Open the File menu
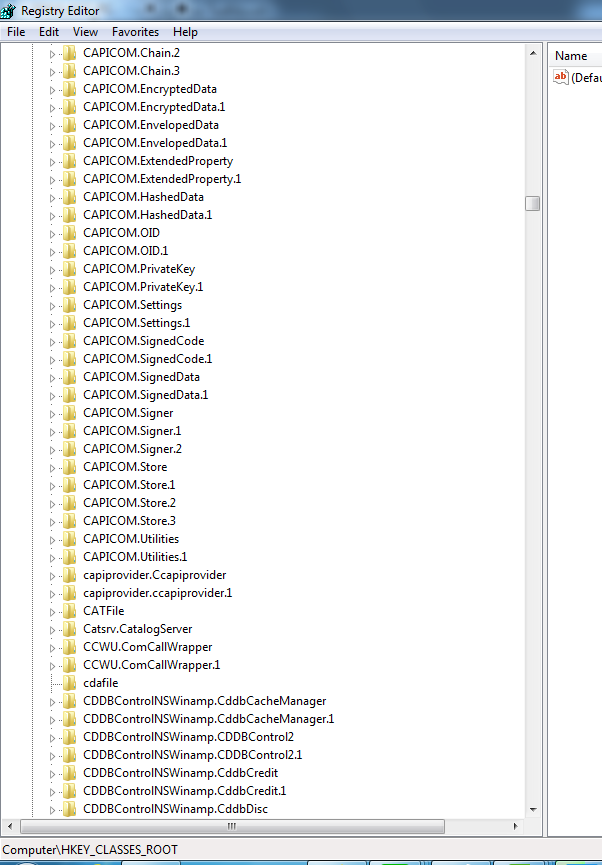This screenshot has height=865, width=602. coord(16,32)
